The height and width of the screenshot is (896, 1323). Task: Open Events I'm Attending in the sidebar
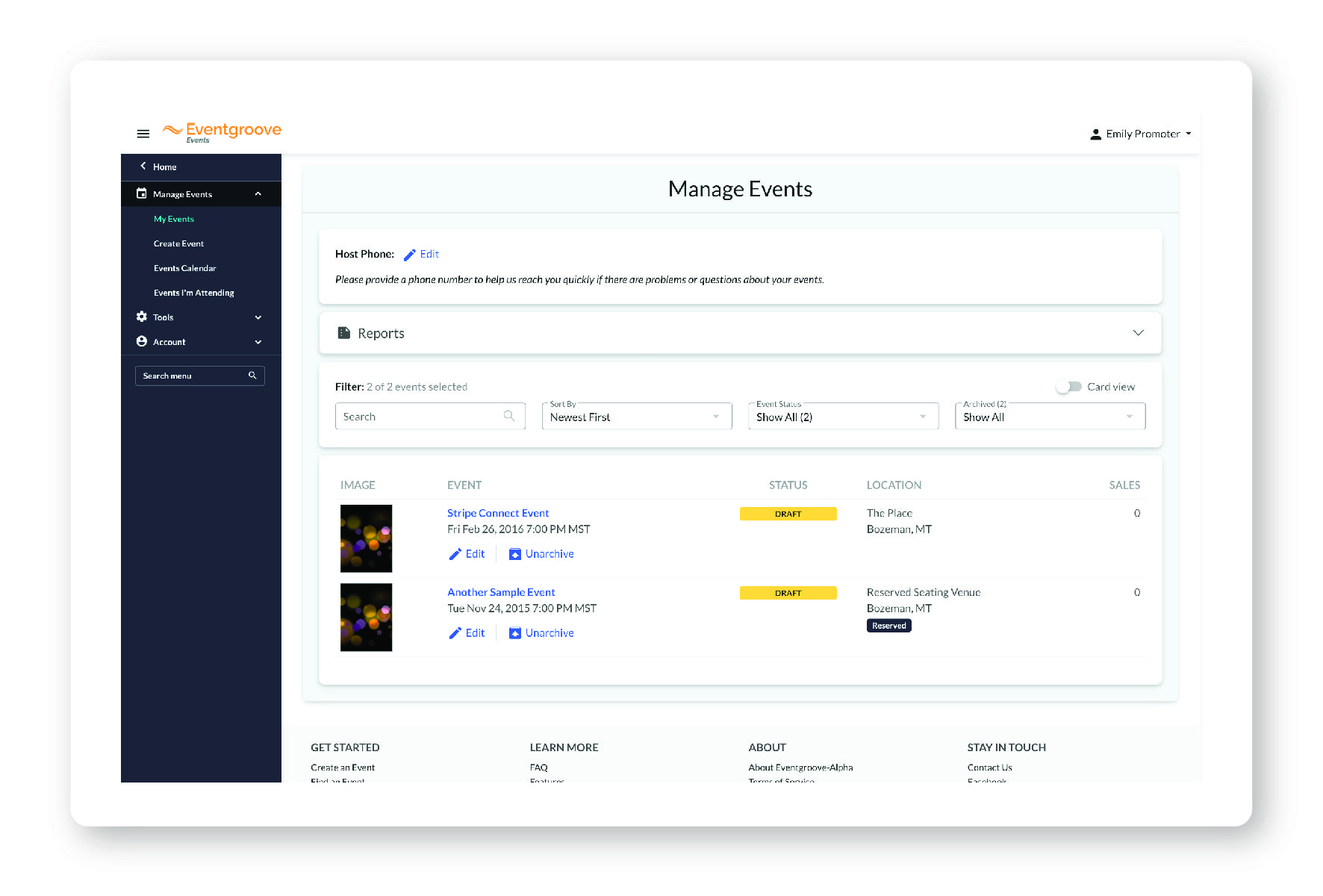click(194, 293)
